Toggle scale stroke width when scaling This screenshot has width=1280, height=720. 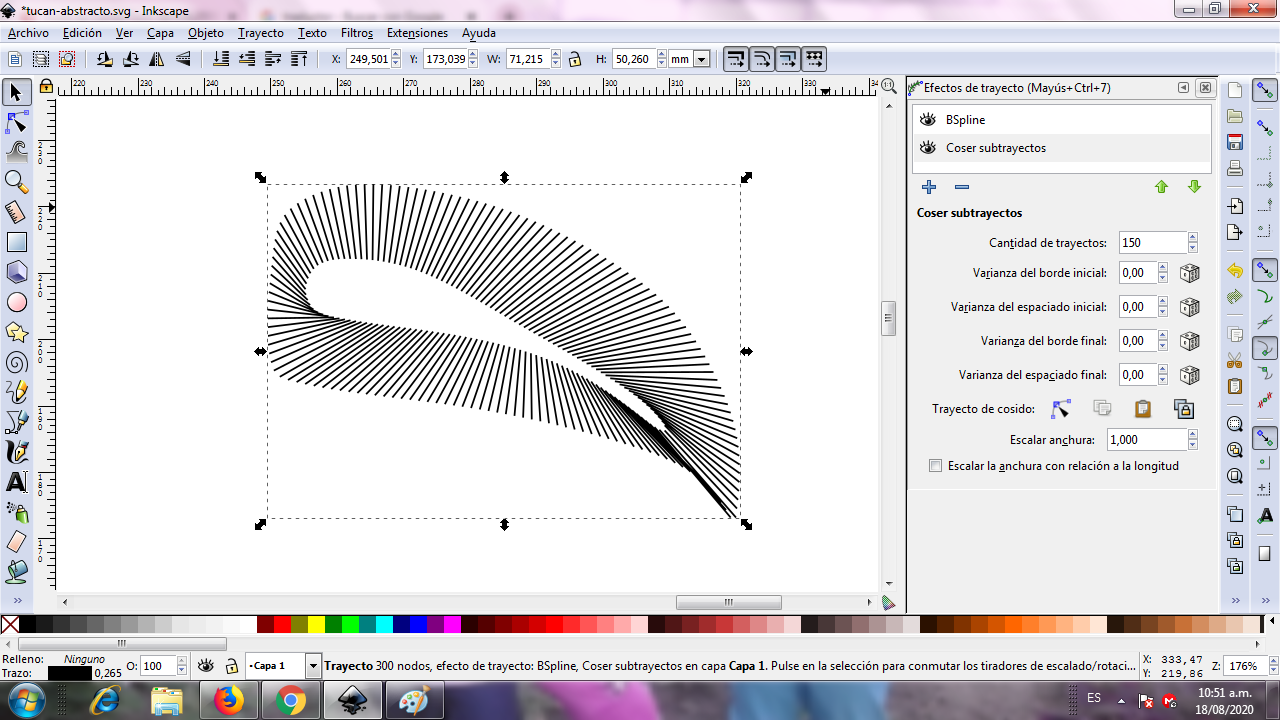736,59
